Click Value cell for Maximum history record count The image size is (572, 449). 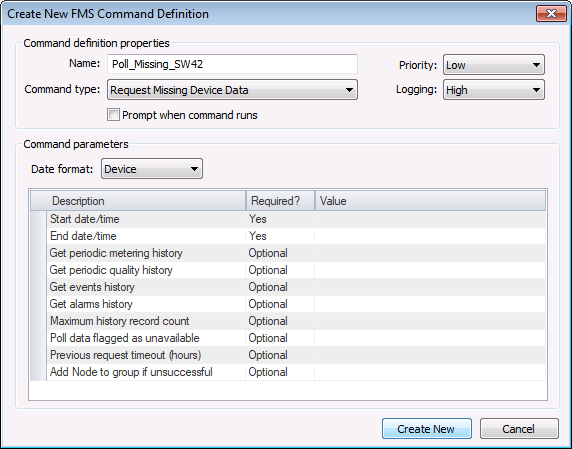430,321
